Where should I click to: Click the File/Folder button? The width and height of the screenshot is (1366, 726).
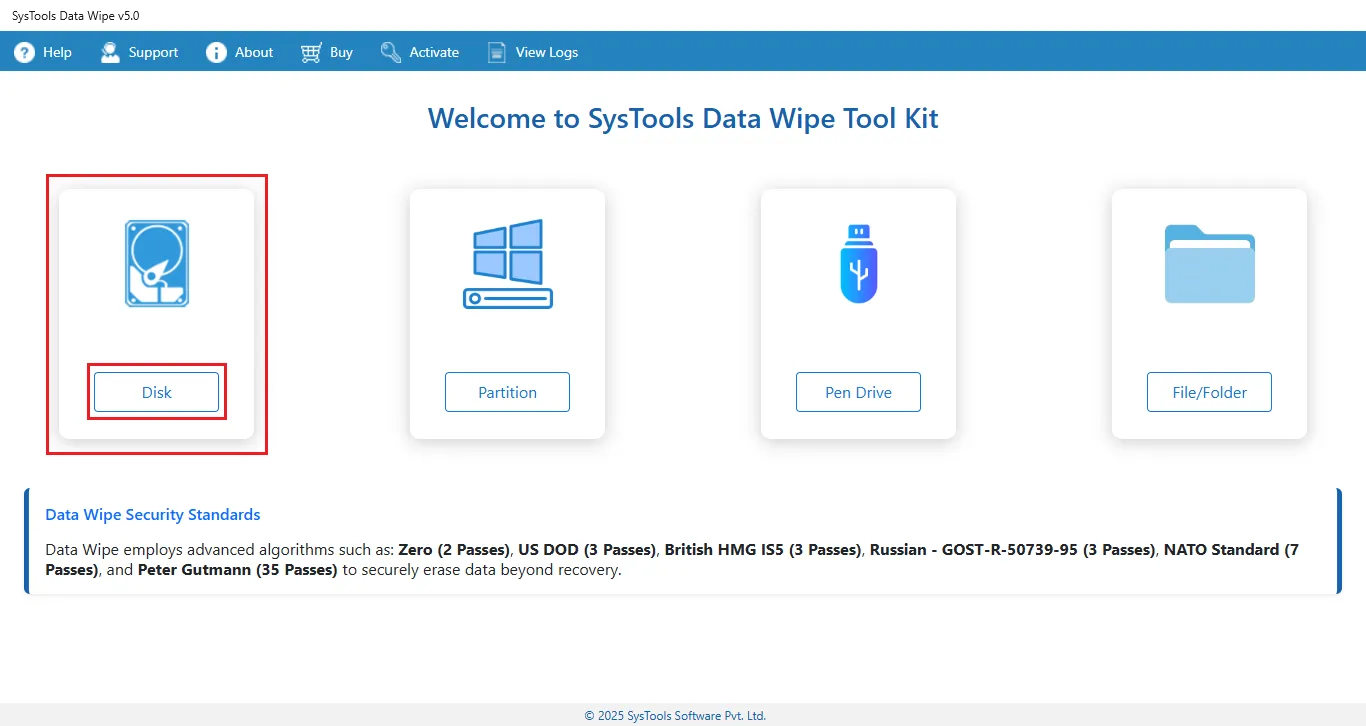[1210, 392]
